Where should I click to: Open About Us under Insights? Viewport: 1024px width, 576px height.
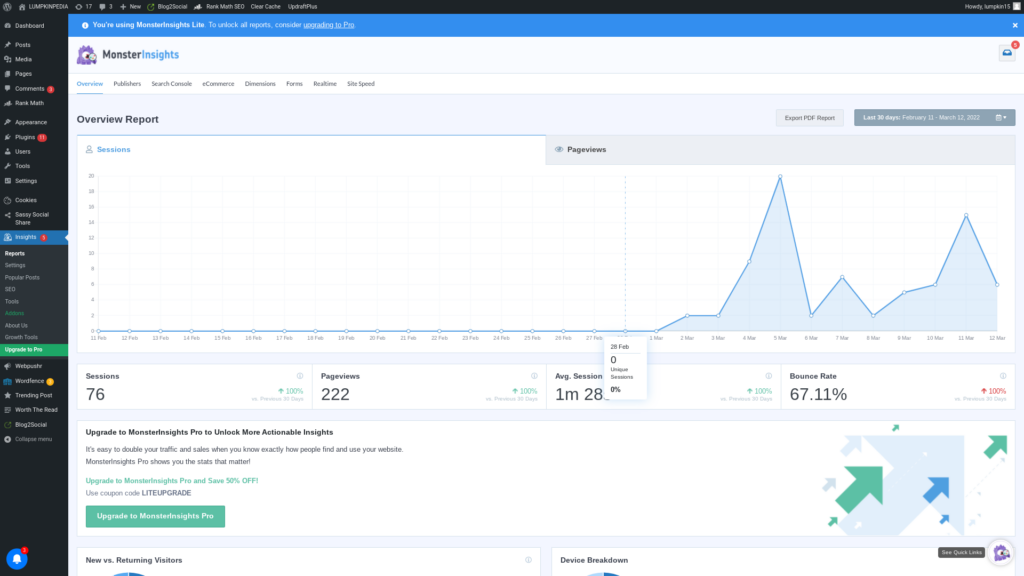(x=16, y=325)
